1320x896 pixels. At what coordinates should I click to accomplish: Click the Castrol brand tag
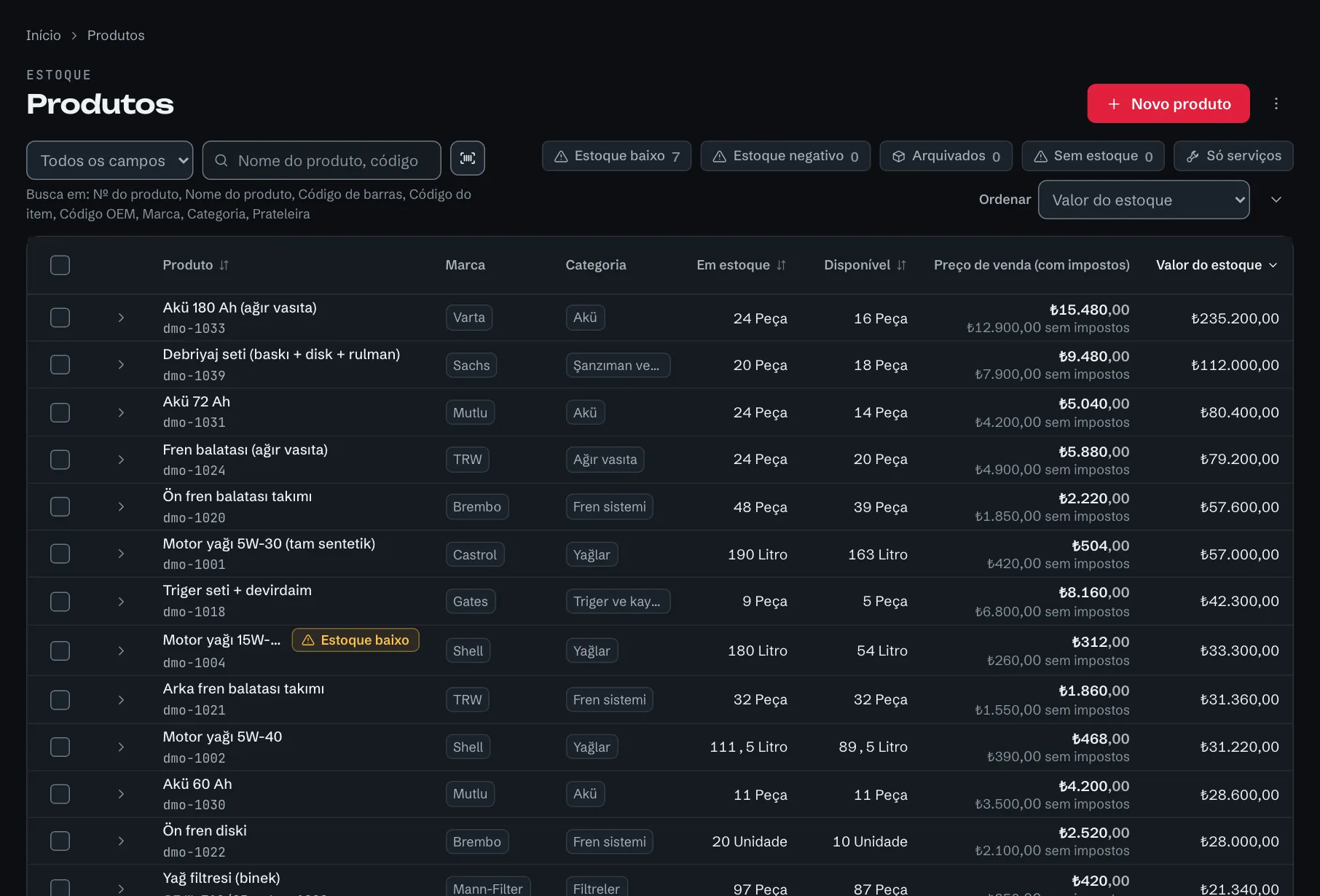[x=475, y=554]
